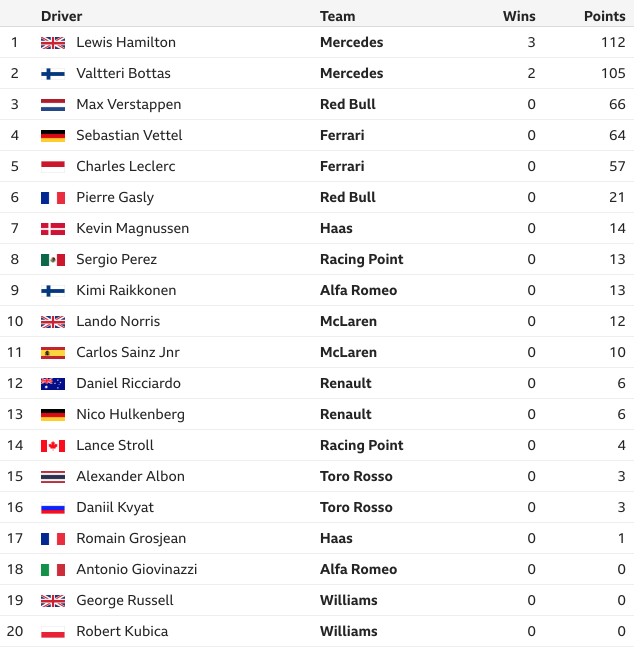Click the Australian flag beside Daniel Ricciardo

[53, 384]
